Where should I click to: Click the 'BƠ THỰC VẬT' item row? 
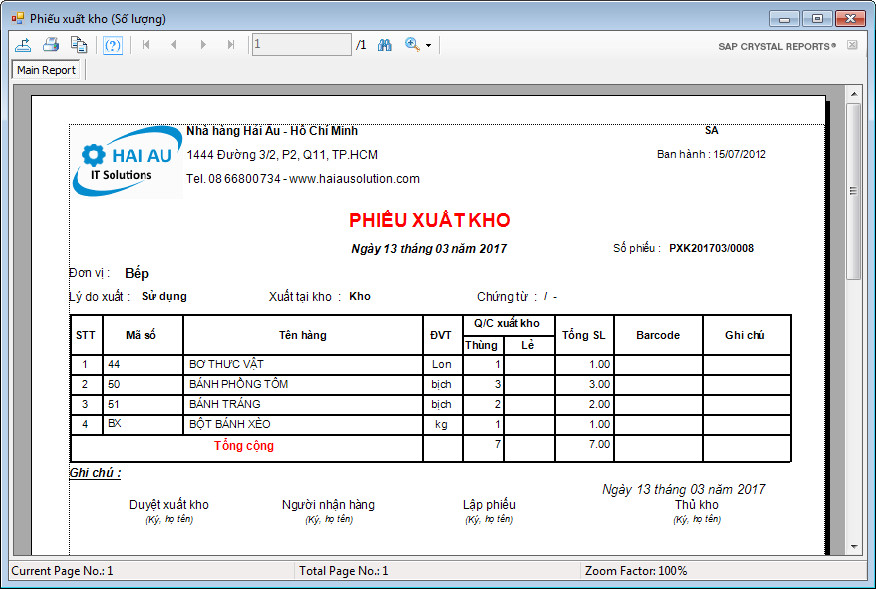(431, 364)
